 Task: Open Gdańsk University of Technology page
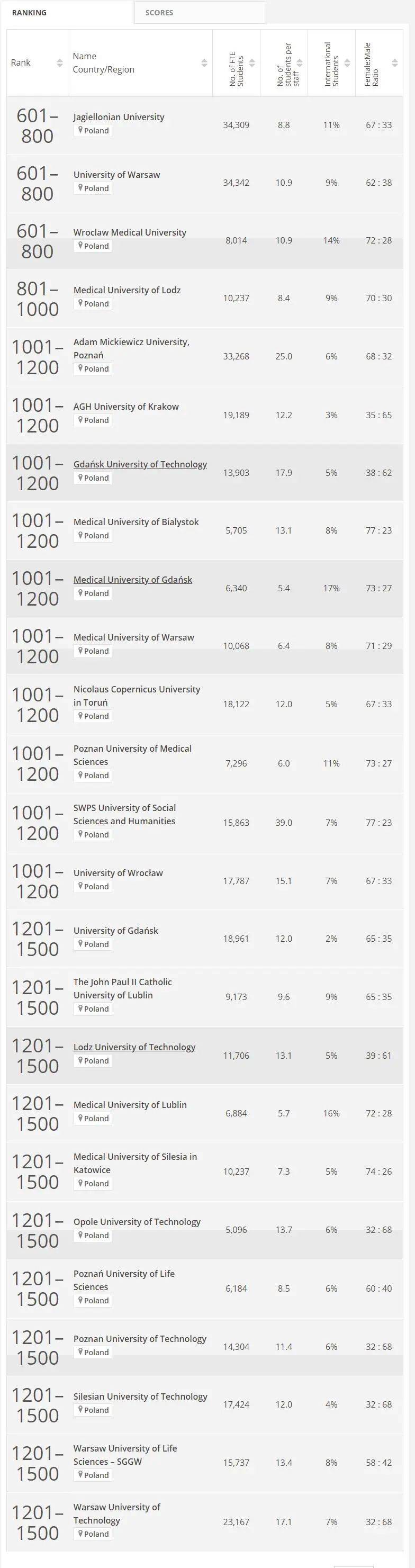[x=141, y=464]
